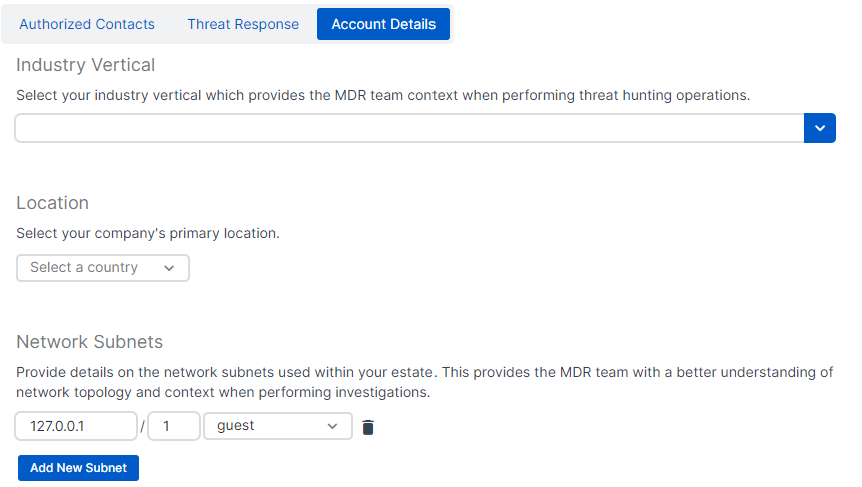This screenshot has height=487, width=862.
Task: Delete the 127.0.0.1 subnet with trash icon
Action: pyautogui.click(x=368, y=427)
